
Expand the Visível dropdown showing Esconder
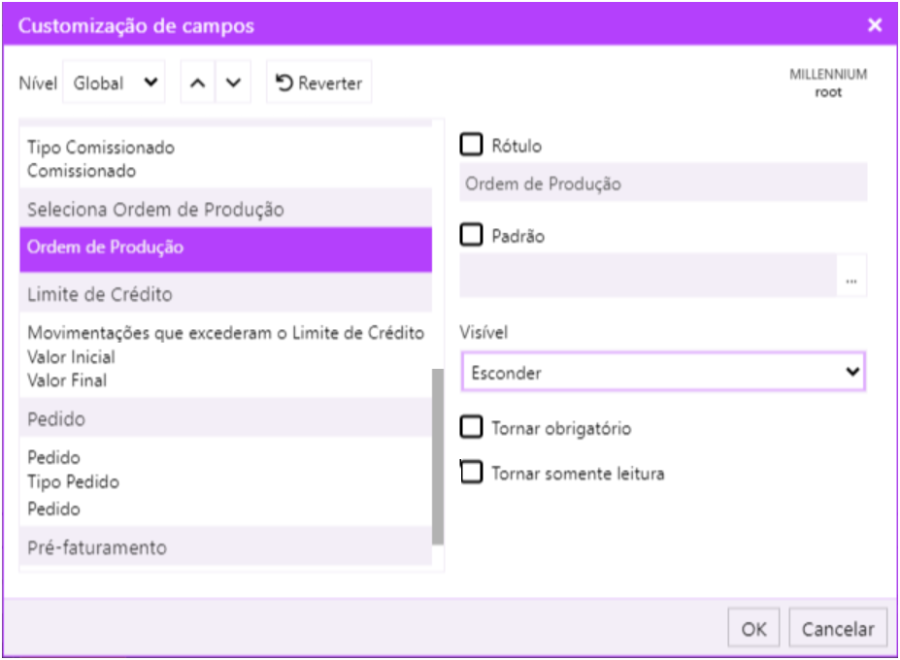pos(663,372)
